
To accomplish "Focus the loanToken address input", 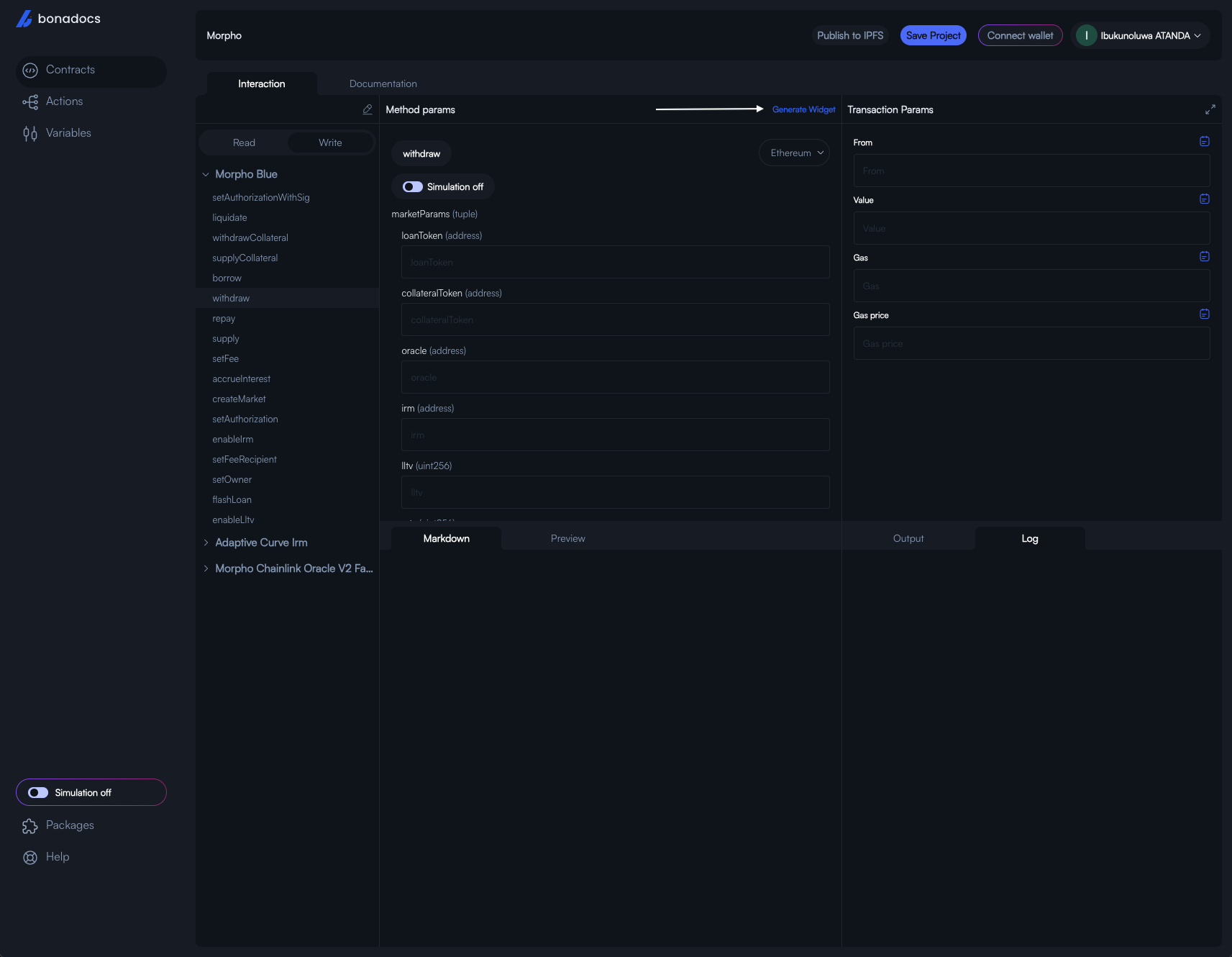I will [616, 262].
